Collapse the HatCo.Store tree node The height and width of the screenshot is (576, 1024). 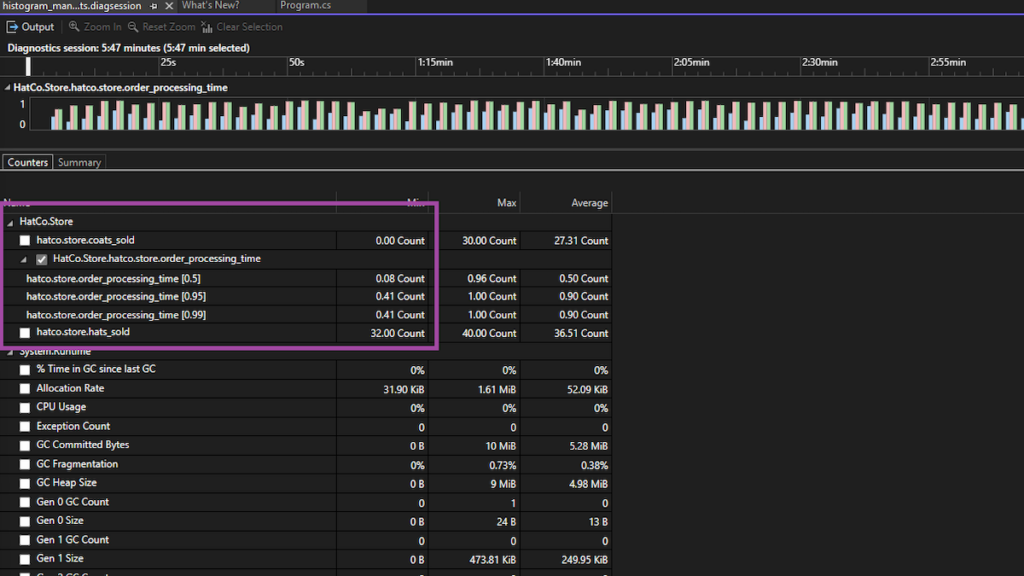pyautogui.click(x=8, y=221)
